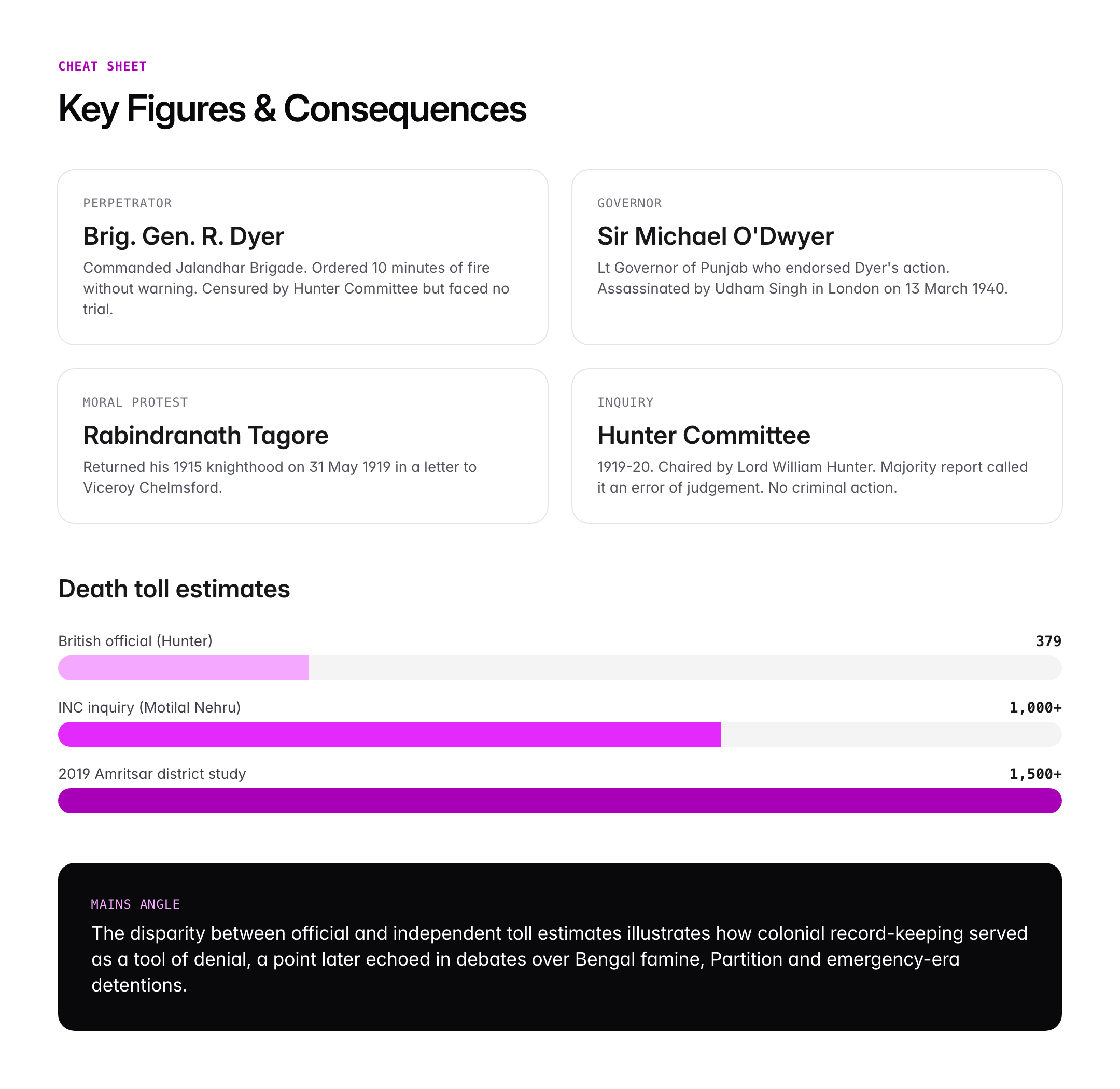
Task: Click the CHEAT SHEET label
Action: 102,66
